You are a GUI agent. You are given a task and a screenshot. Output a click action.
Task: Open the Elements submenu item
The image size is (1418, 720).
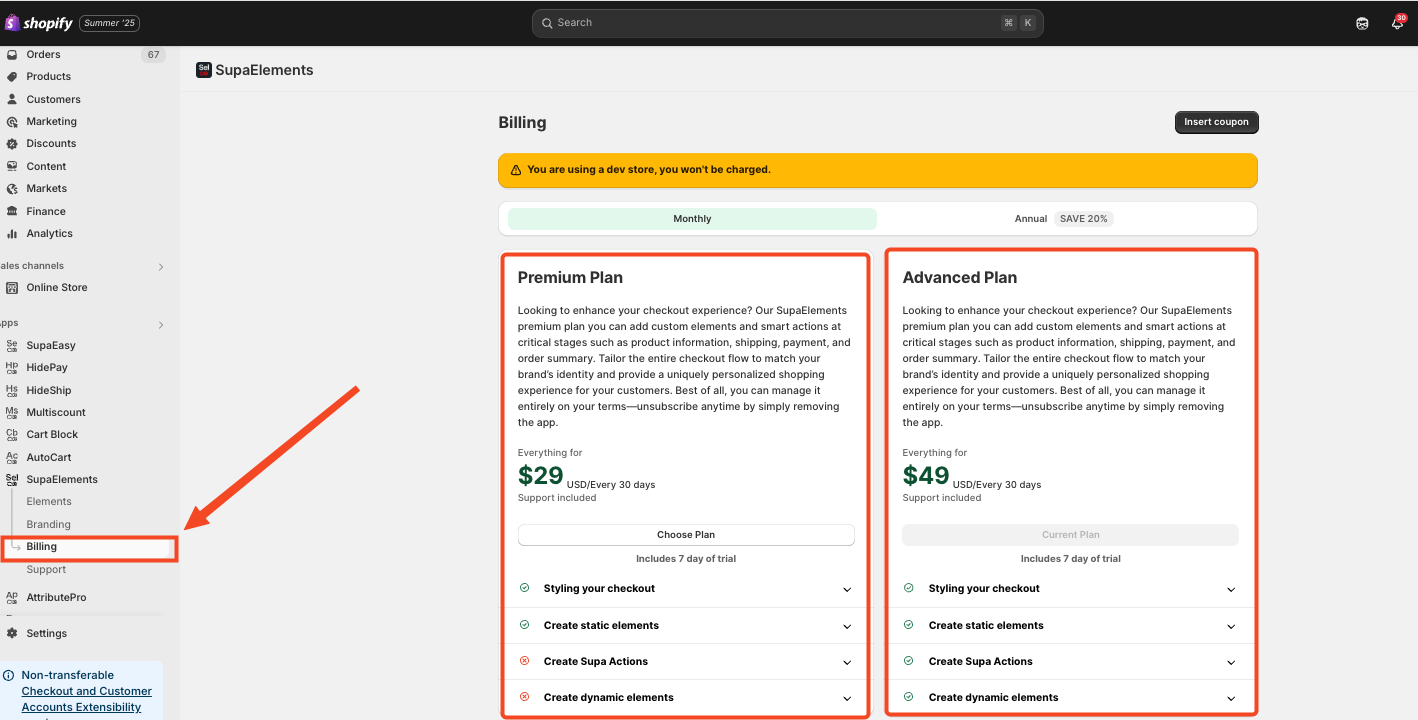coord(49,501)
